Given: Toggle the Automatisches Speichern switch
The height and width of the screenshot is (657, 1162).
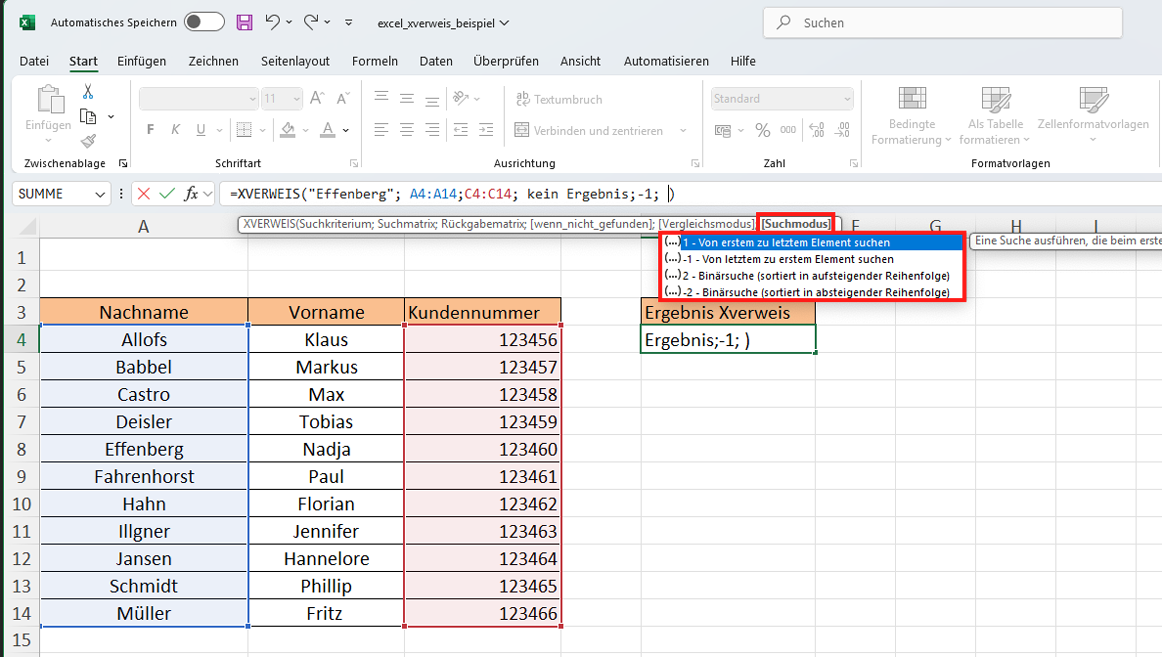Looking at the screenshot, I should point(205,22).
